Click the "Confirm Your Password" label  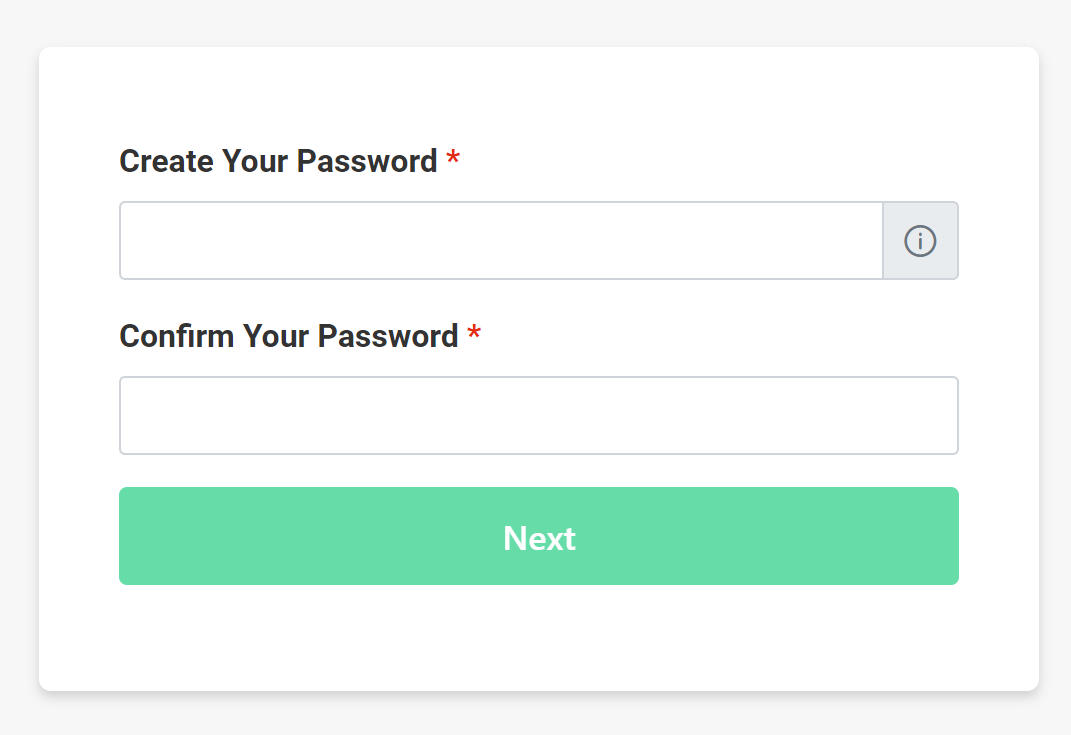[x=288, y=336]
